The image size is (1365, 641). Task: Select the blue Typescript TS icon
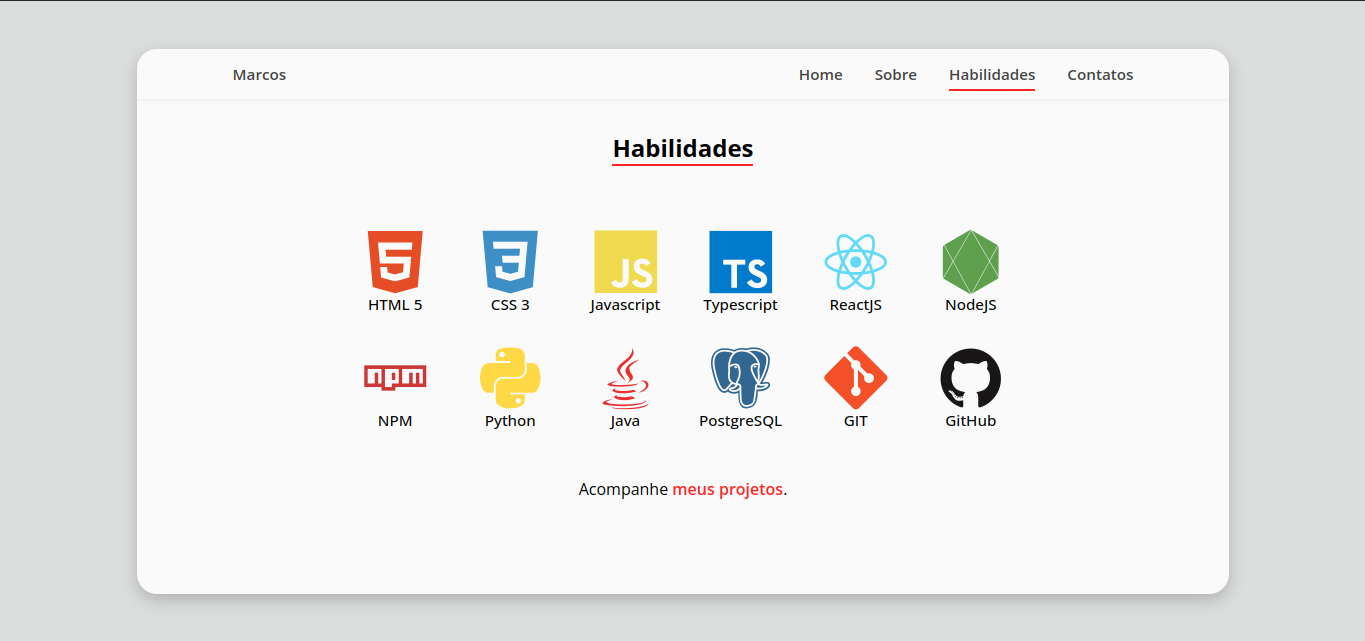coord(740,262)
